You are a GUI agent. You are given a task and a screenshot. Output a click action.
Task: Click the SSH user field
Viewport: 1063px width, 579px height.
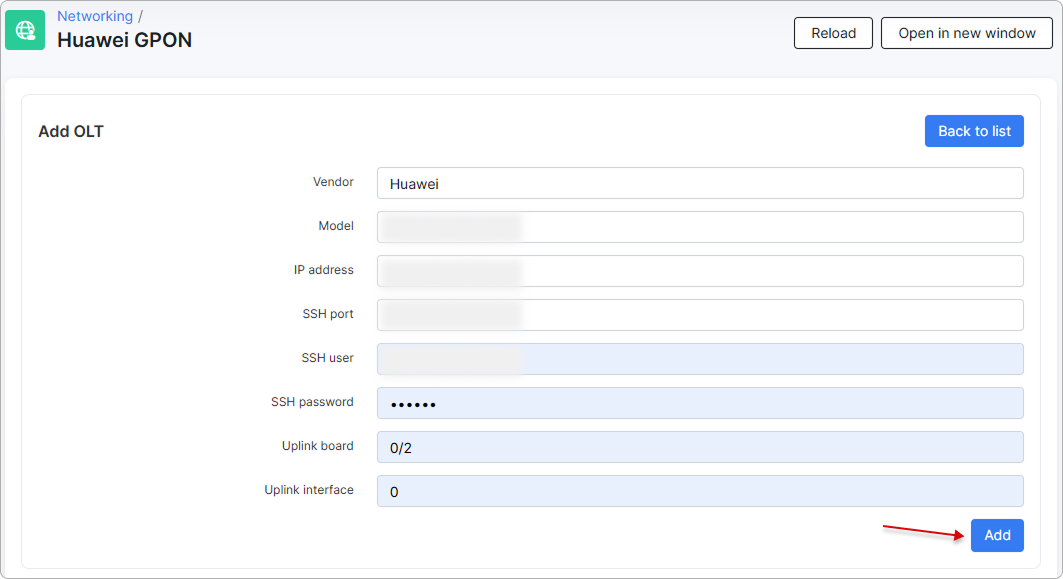tap(700, 358)
